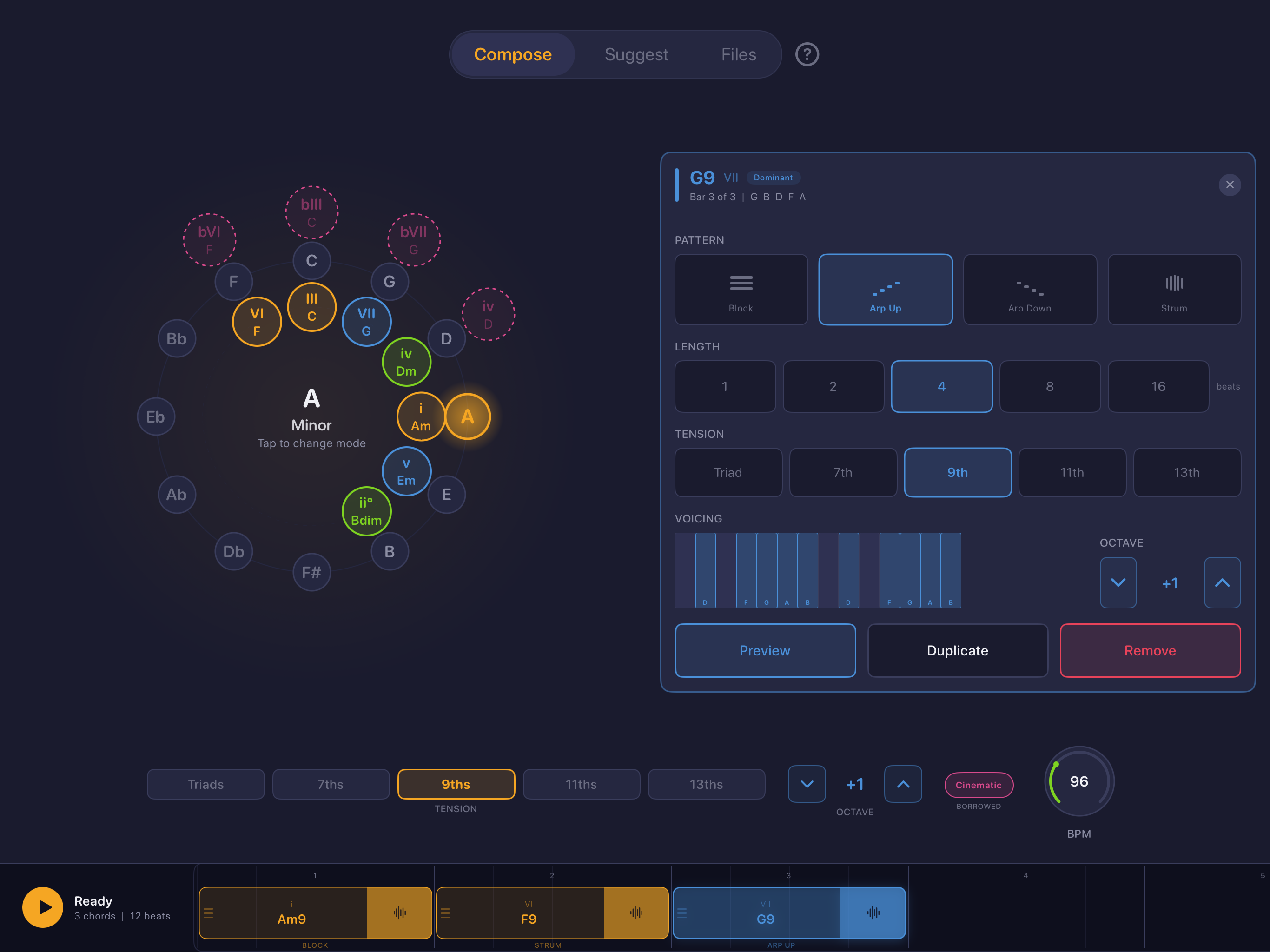Switch to the Compose tab
This screenshot has height=952, width=1270.
coord(513,54)
